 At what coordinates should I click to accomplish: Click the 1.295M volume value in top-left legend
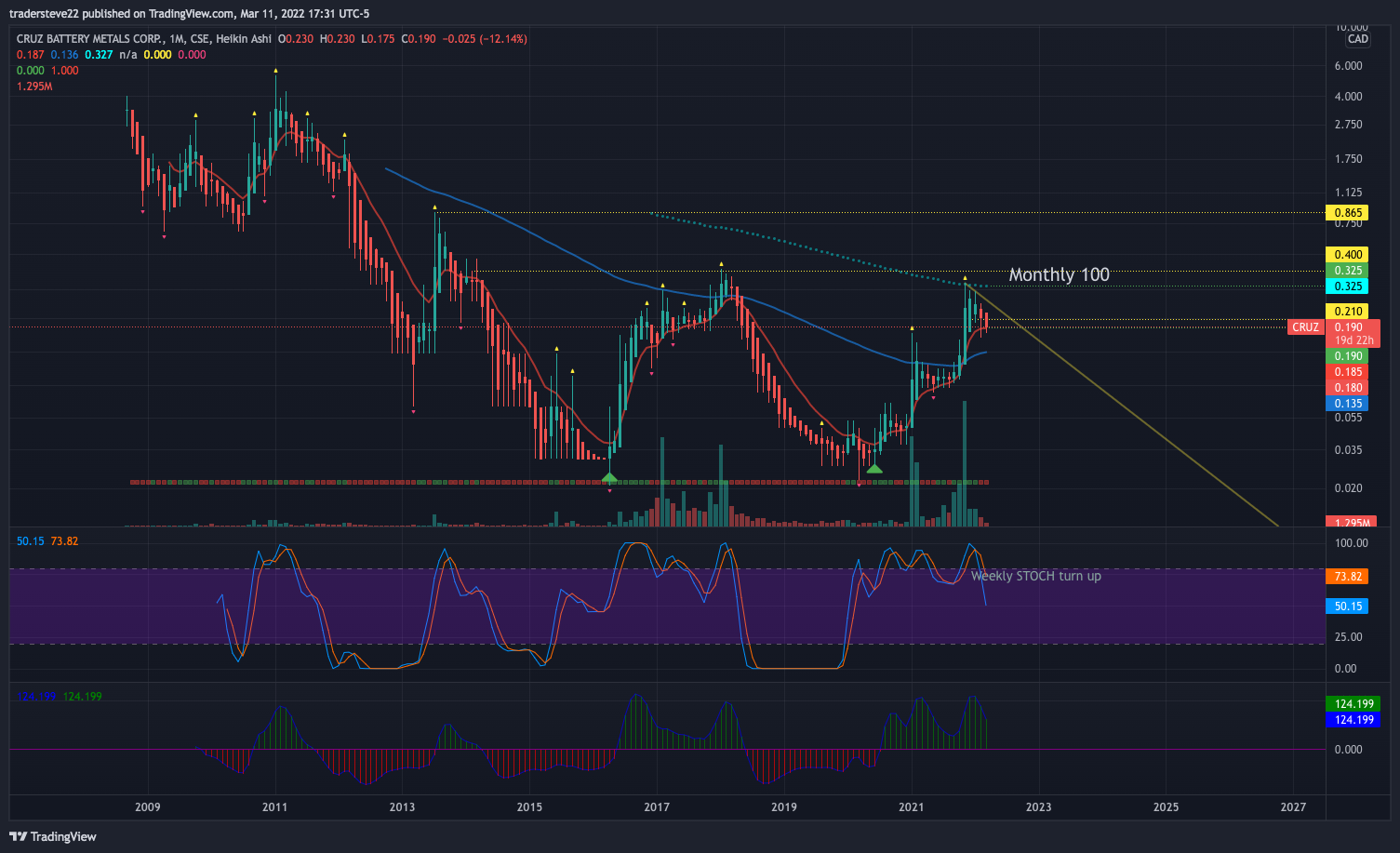click(34, 87)
